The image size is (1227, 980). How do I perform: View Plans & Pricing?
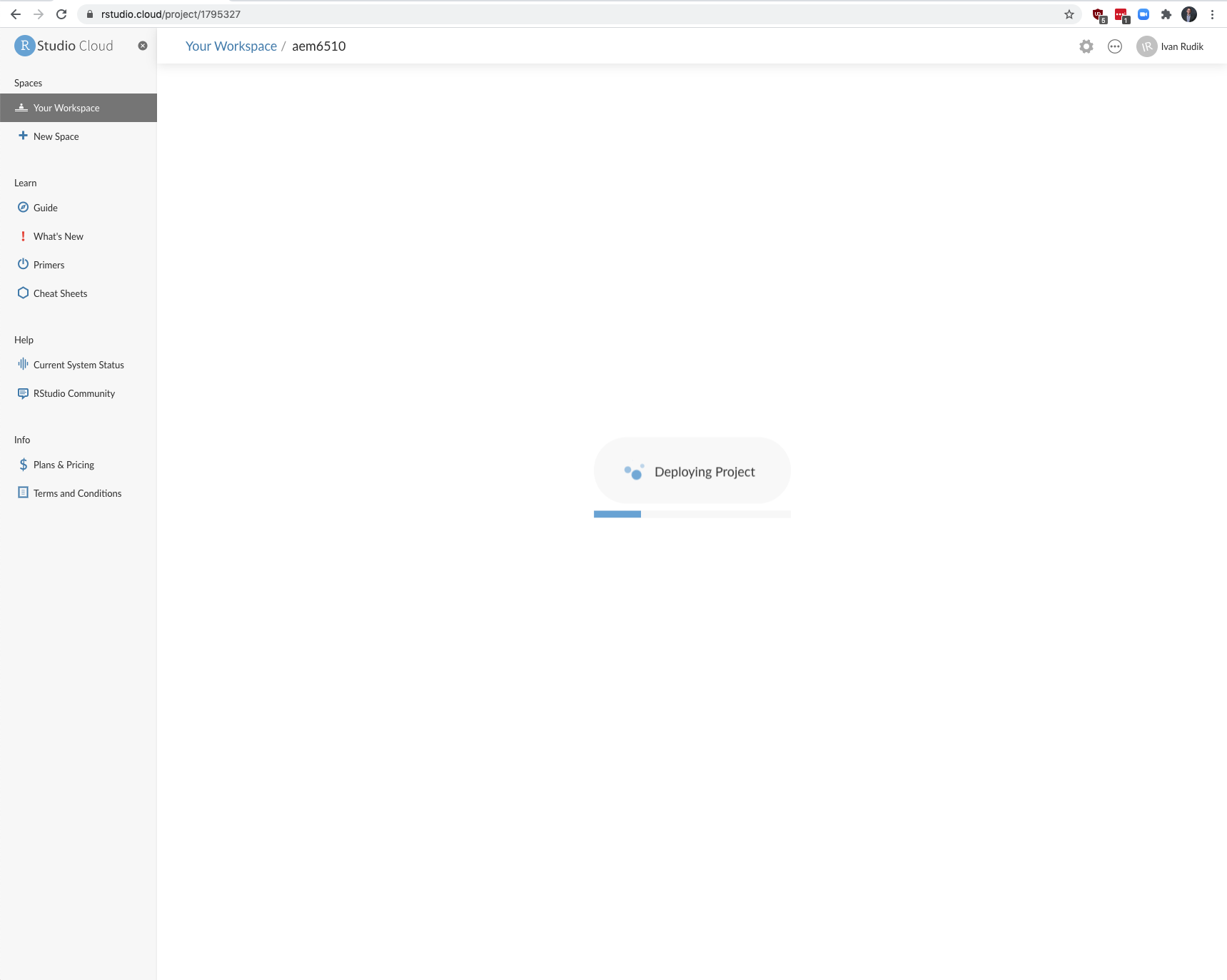click(x=64, y=465)
